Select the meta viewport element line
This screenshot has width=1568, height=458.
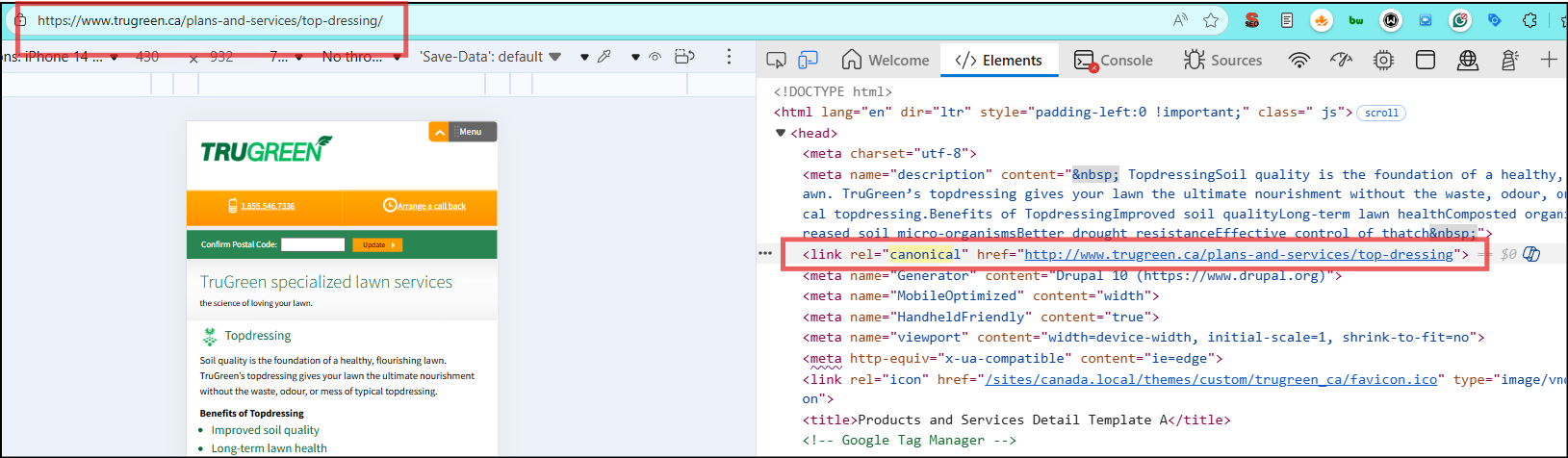[x=1144, y=337]
